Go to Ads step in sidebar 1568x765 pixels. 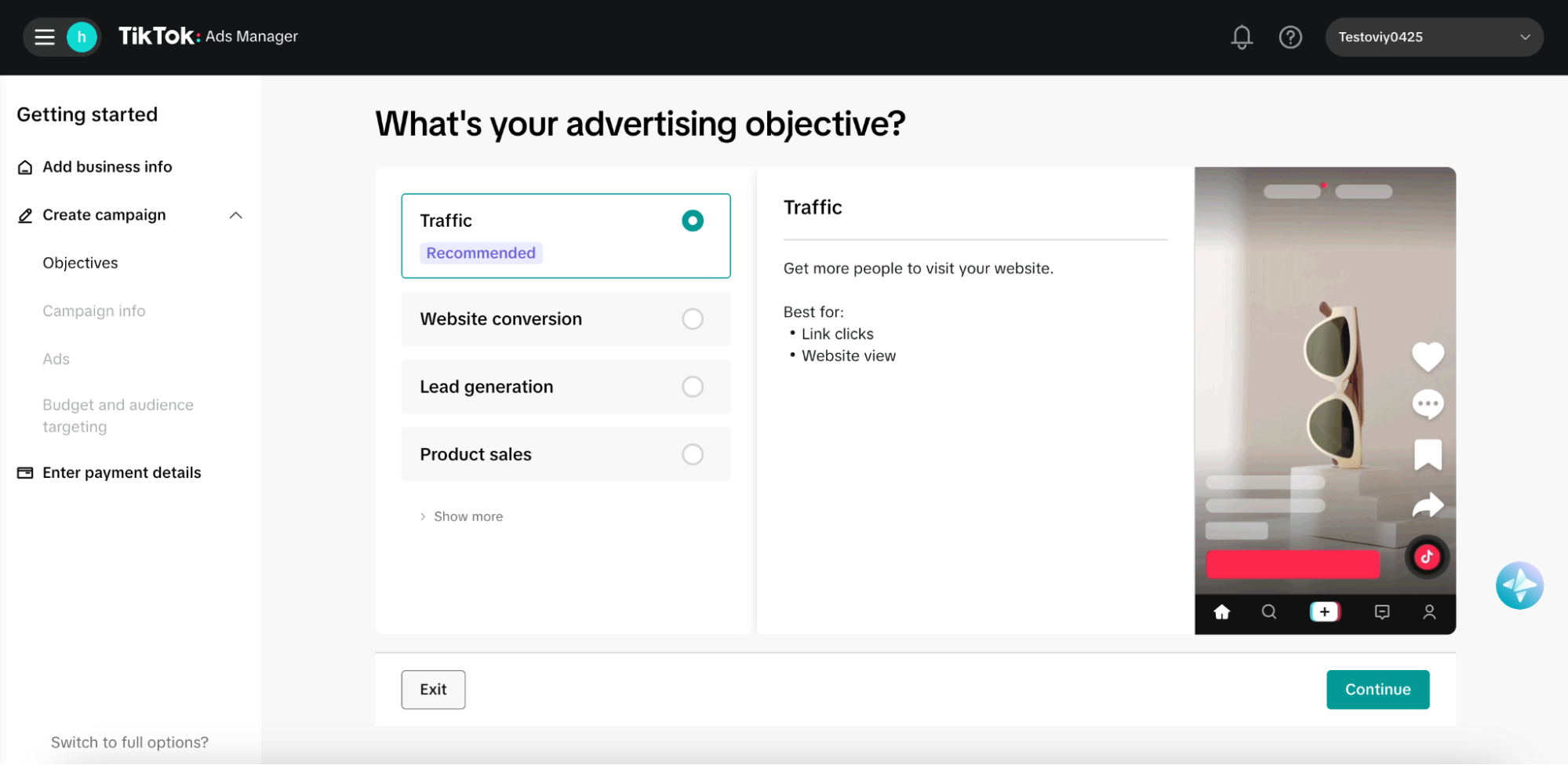coord(56,359)
